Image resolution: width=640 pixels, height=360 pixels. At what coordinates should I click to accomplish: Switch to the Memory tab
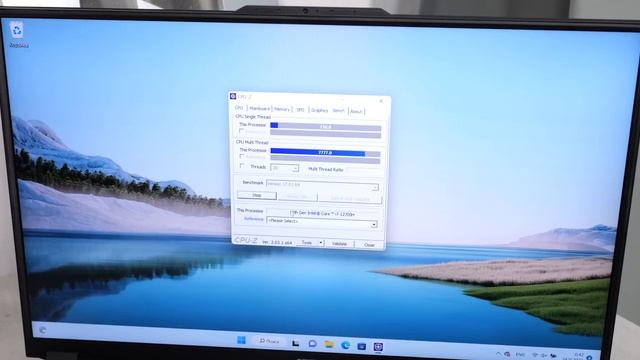[282, 109]
